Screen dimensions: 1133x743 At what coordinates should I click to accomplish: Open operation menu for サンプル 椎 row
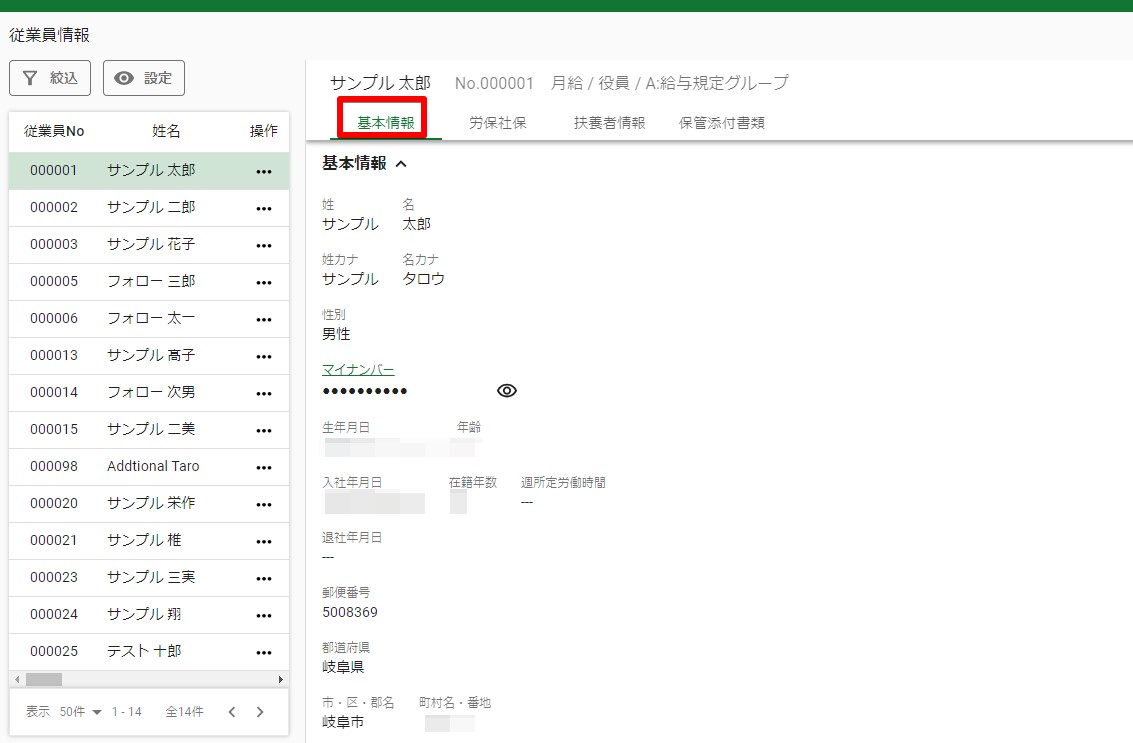[x=264, y=541]
